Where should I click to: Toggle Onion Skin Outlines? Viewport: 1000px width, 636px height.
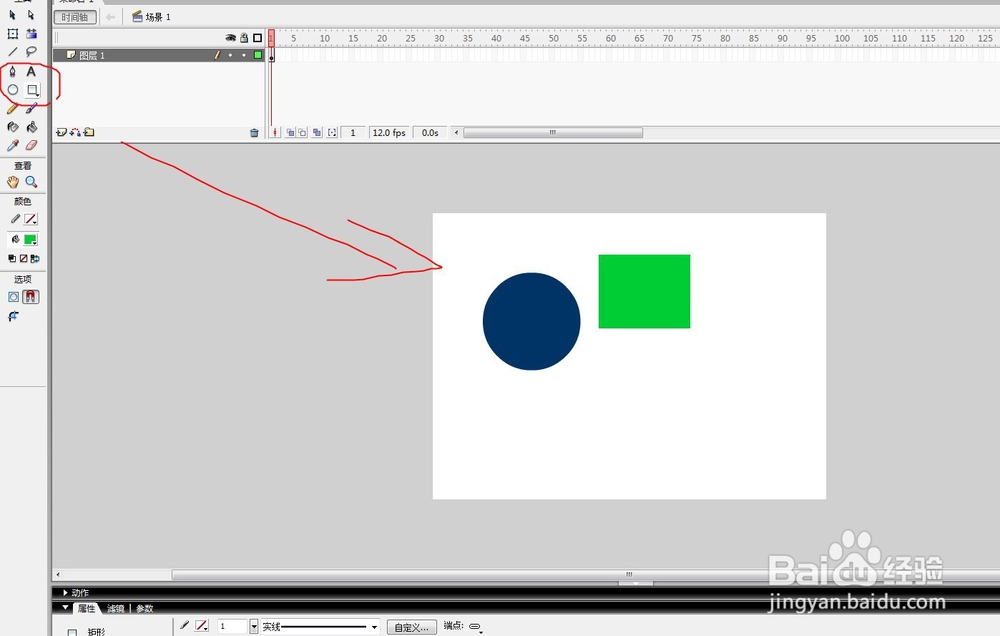click(x=302, y=133)
